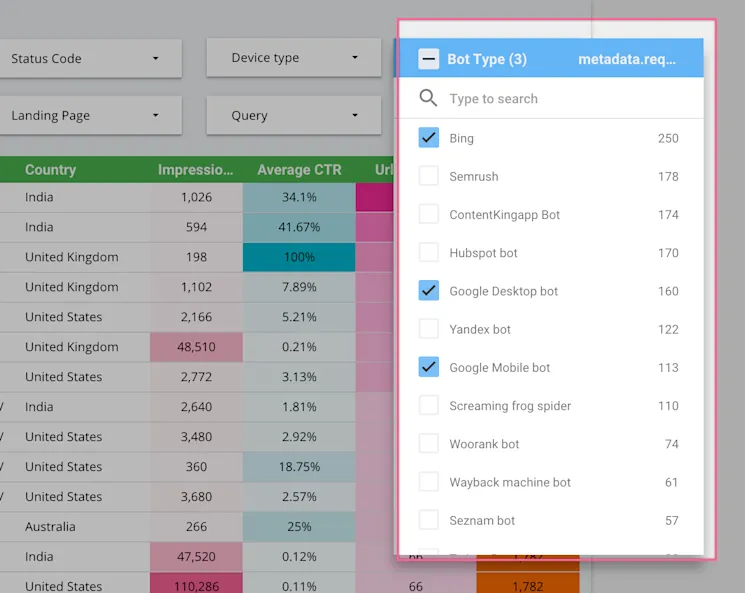Screen dimensions: 745x593
Task: Click the Semrush label
Action: (x=474, y=176)
